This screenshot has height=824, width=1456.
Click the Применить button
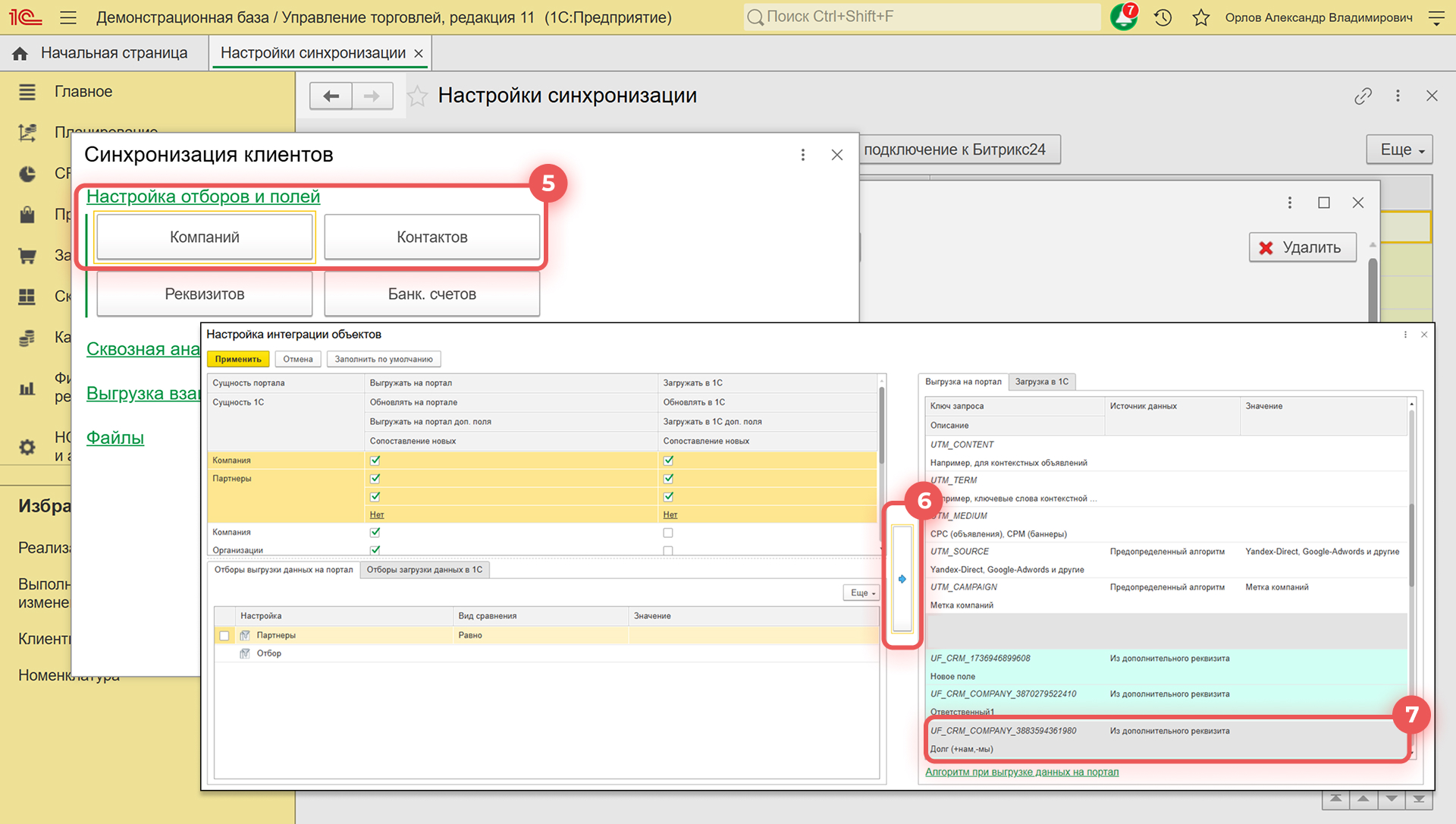(x=238, y=359)
